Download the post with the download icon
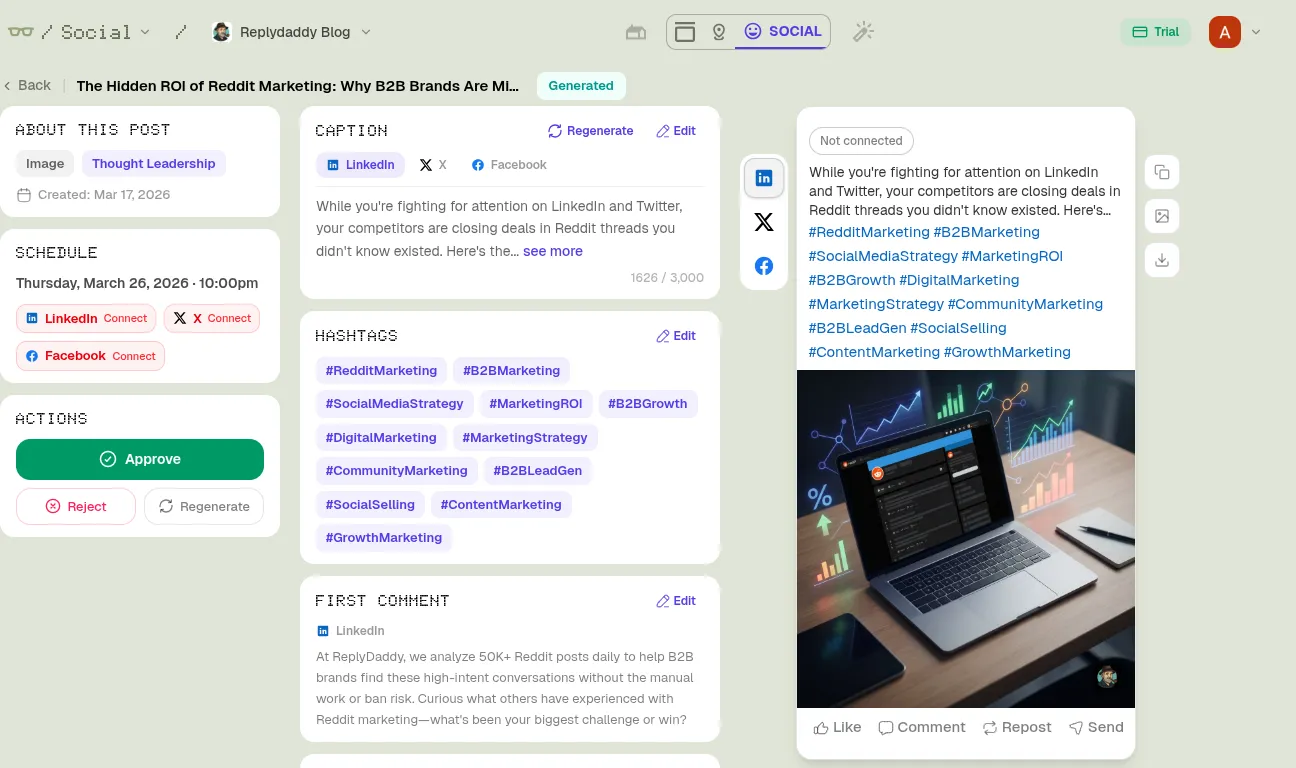The image size is (1296, 768). pyautogui.click(x=1162, y=260)
